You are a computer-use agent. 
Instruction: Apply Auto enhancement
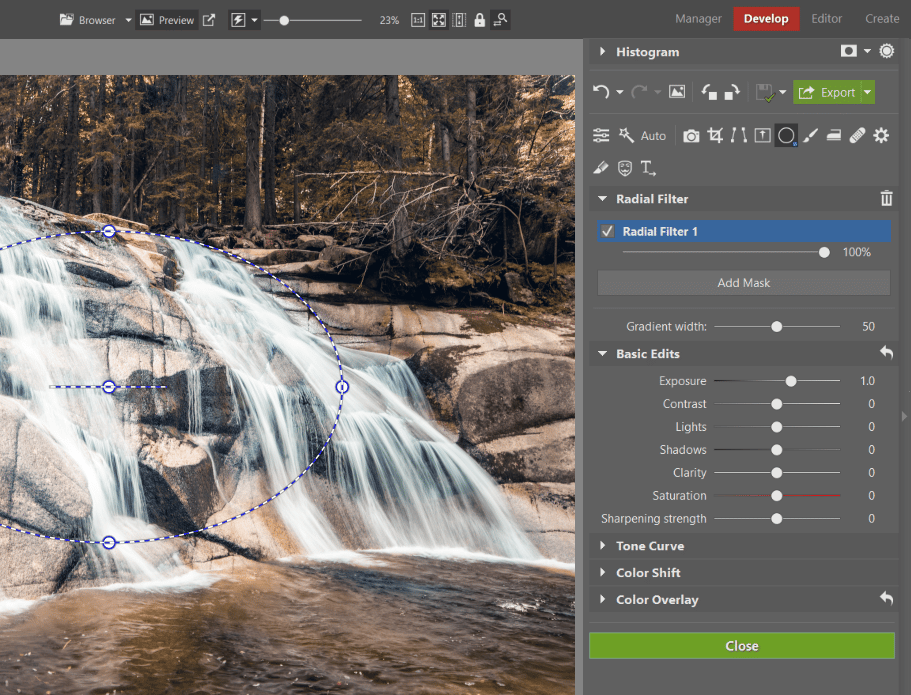click(x=653, y=136)
